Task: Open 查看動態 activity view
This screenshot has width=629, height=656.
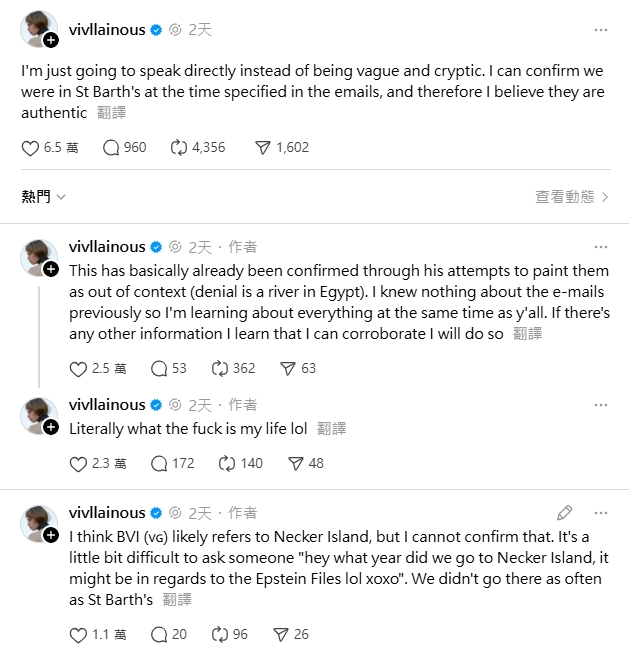Action: [x=572, y=197]
